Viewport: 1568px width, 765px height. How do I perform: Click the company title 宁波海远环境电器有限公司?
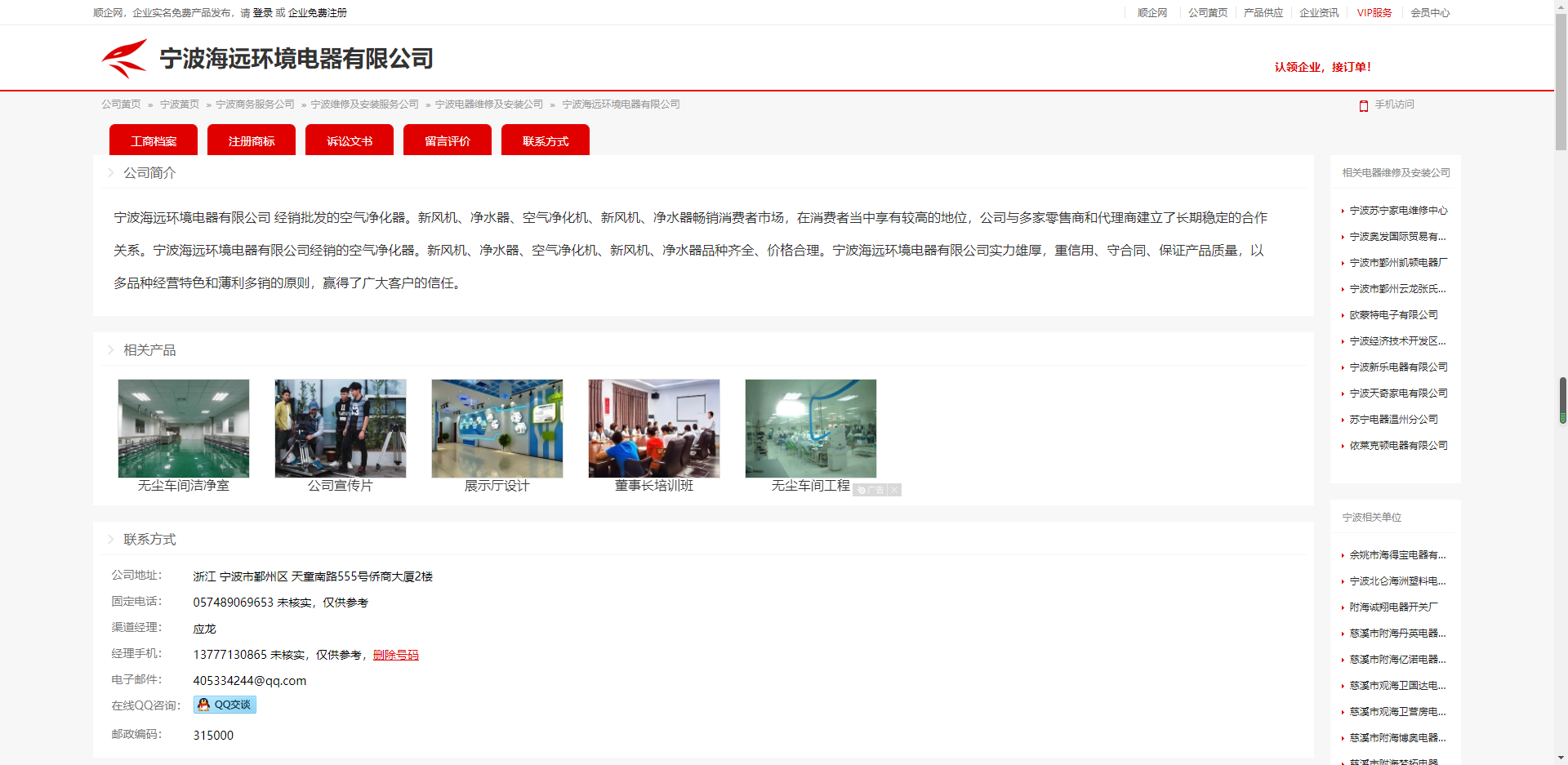pos(296,59)
